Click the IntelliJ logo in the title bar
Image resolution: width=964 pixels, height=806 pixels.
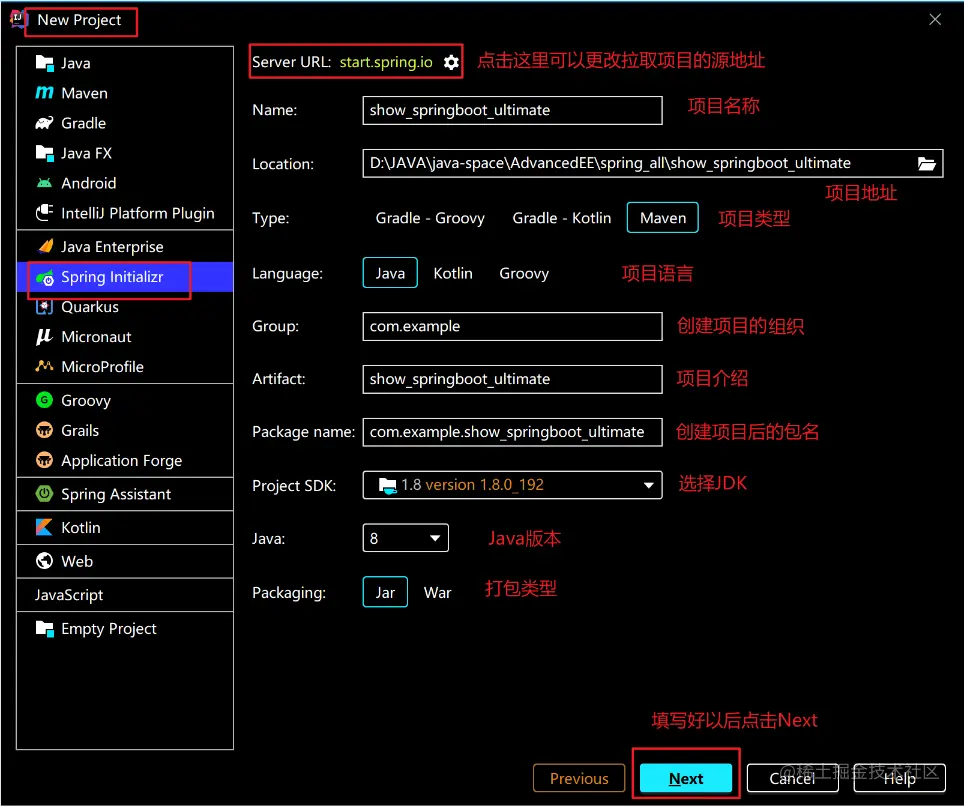pyautogui.click(x=18, y=19)
